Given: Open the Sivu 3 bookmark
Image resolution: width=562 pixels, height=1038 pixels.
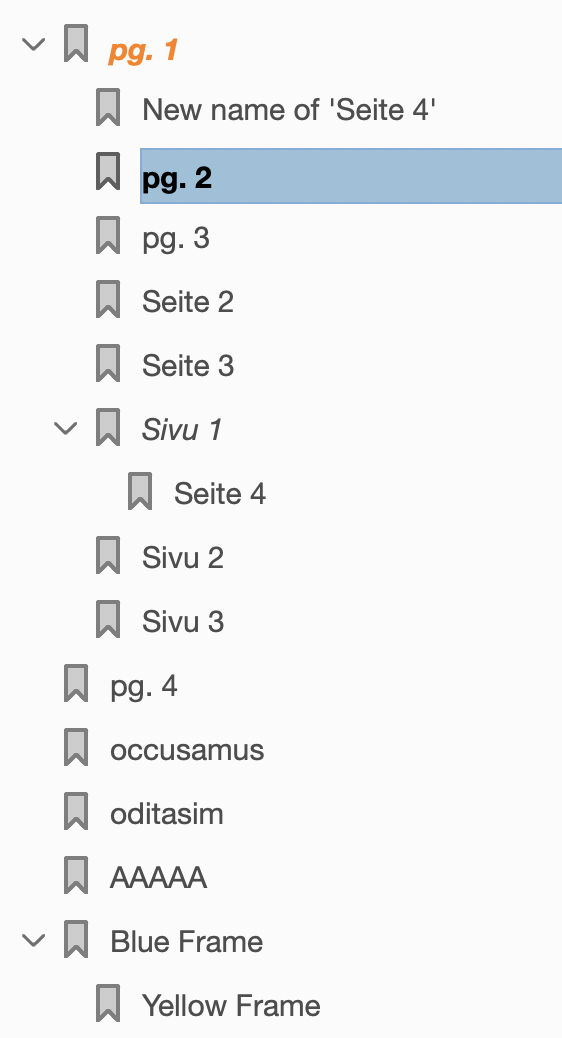Looking at the screenshot, I should coord(183,622).
